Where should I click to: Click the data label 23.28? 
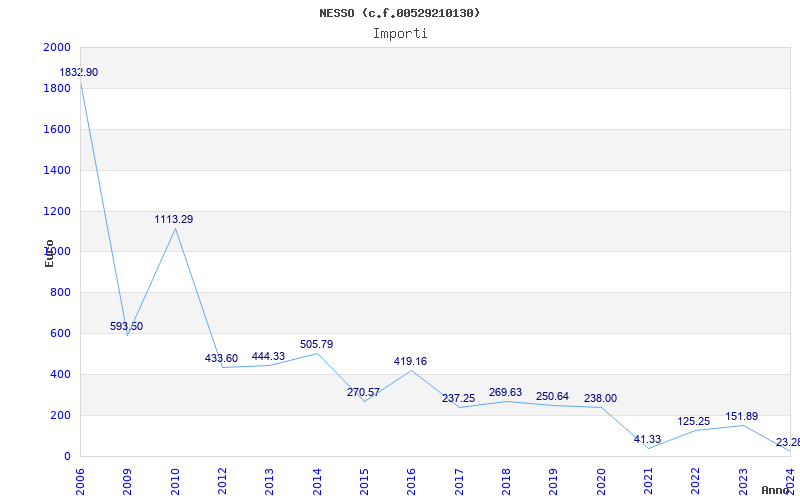click(788, 442)
